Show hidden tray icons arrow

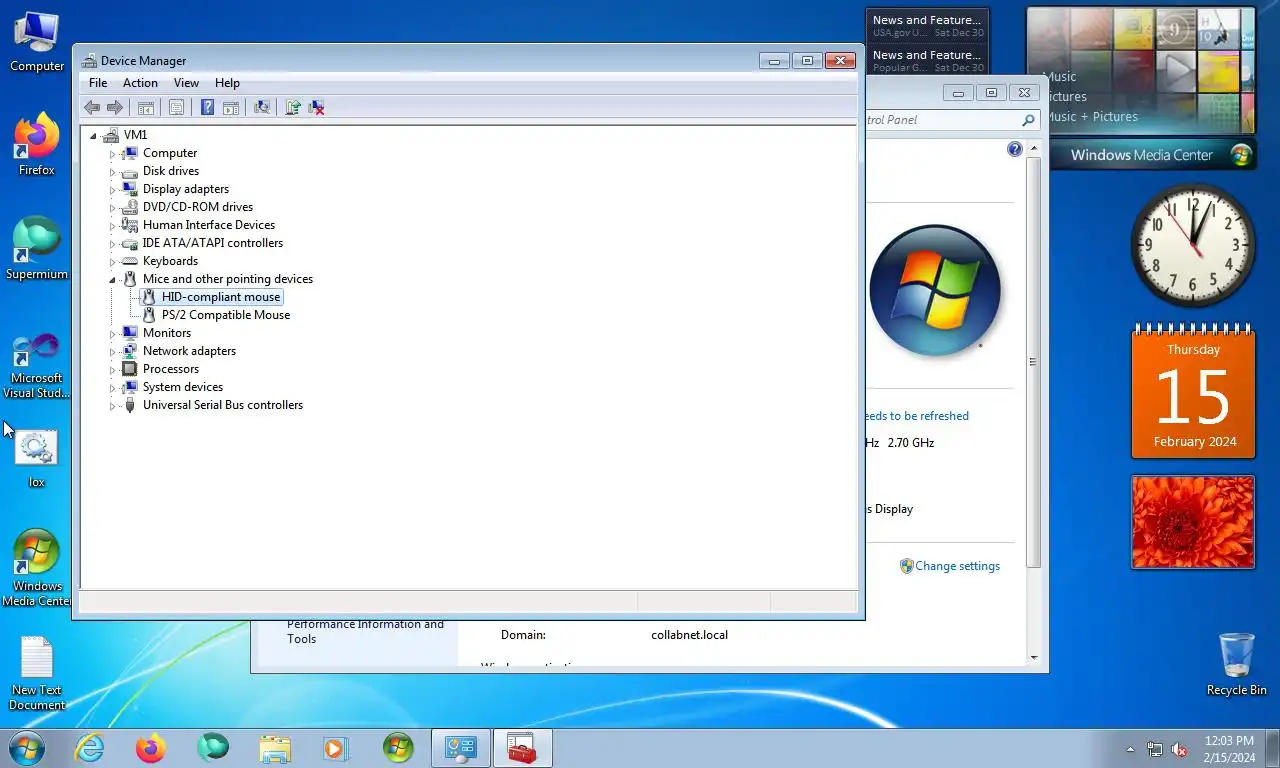(1131, 749)
